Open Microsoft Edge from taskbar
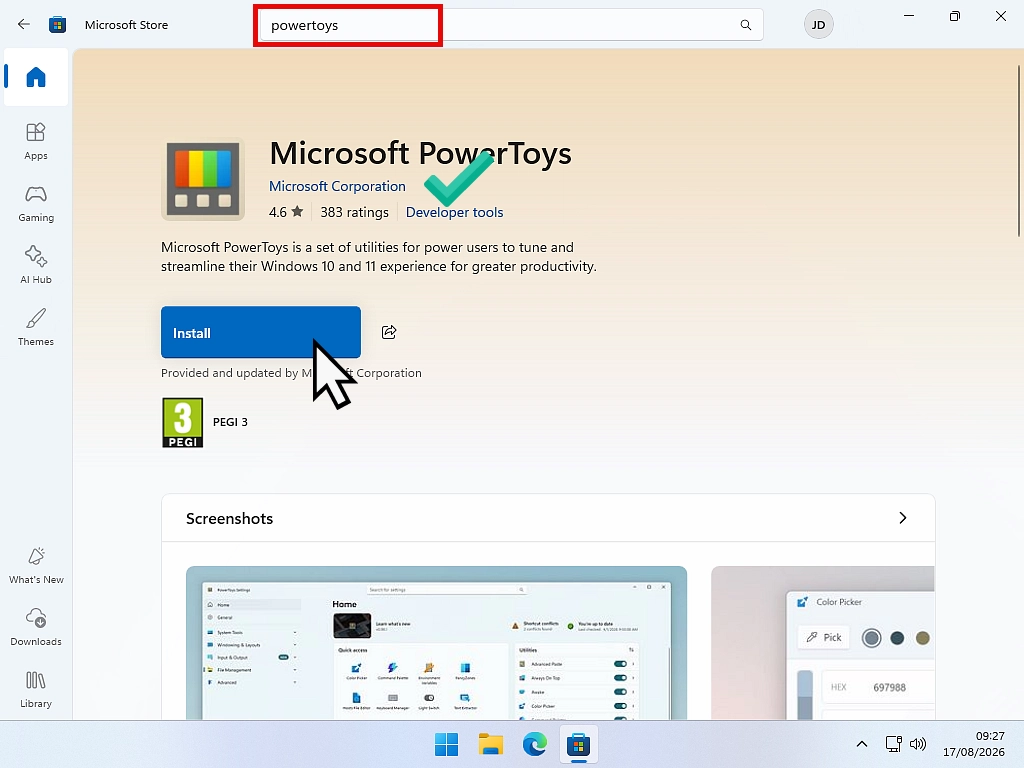1024x768 pixels. tap(534, 744)
